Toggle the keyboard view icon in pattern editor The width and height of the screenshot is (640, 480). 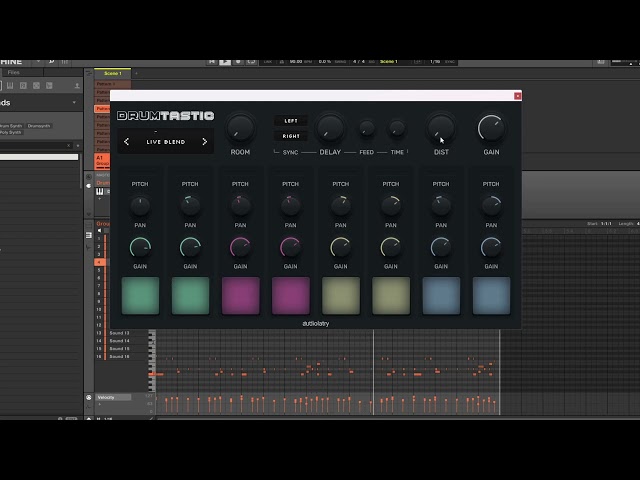coord(89,236)
